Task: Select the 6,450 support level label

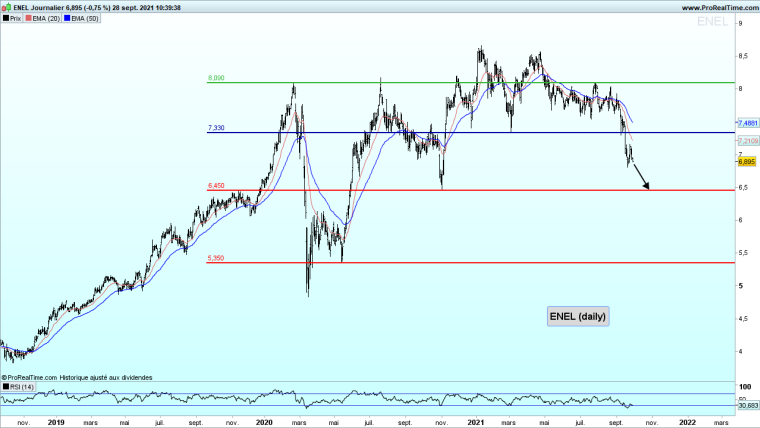Action: 216,186
